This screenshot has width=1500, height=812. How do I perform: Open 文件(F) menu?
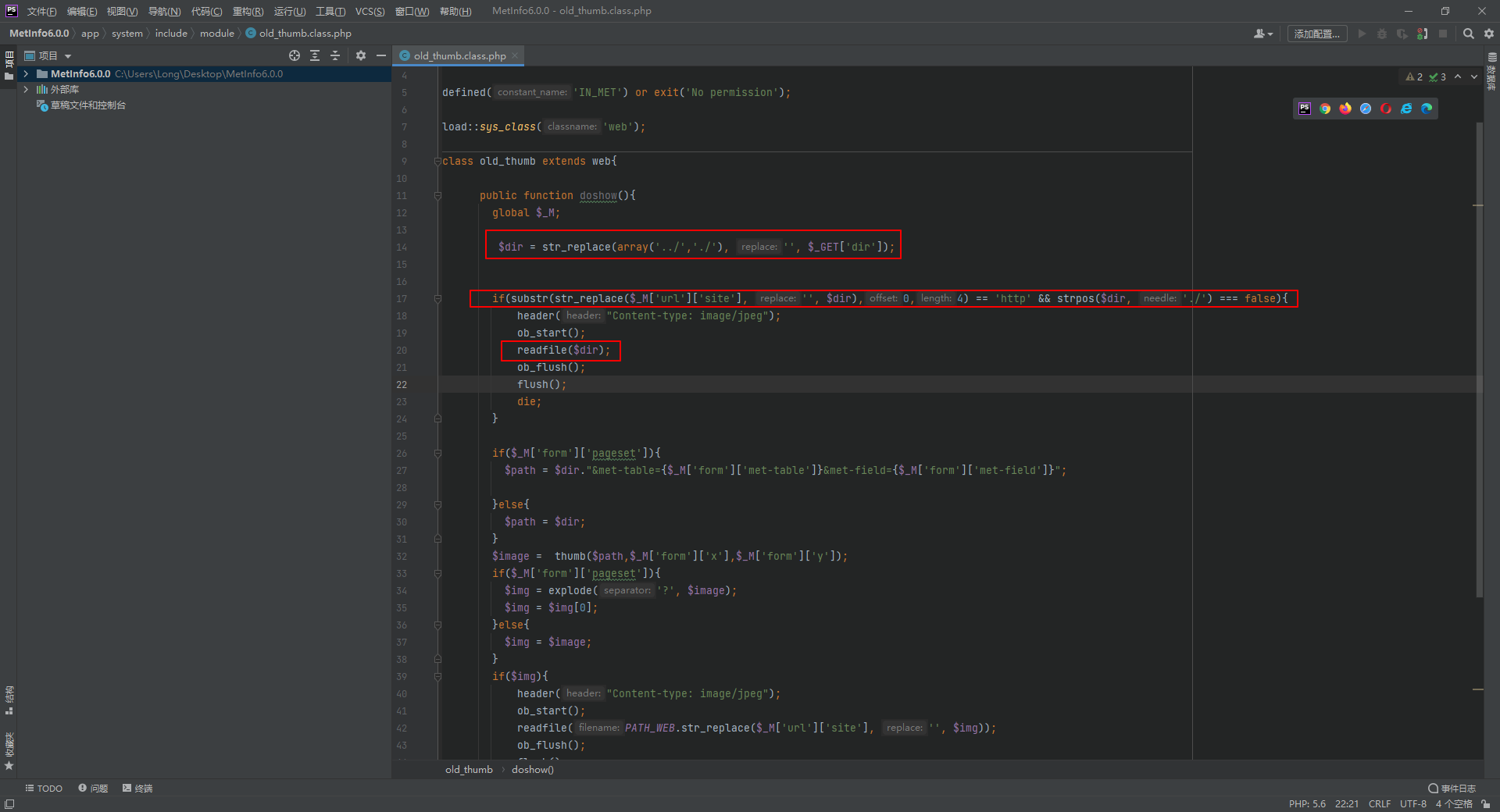(x=42, y=11)
